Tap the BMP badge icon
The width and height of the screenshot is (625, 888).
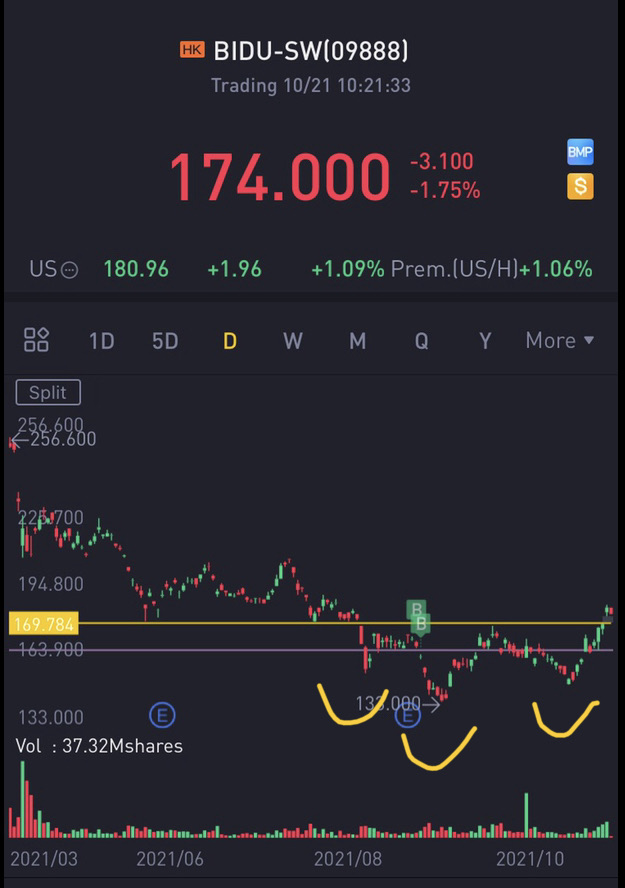[580, 152]
